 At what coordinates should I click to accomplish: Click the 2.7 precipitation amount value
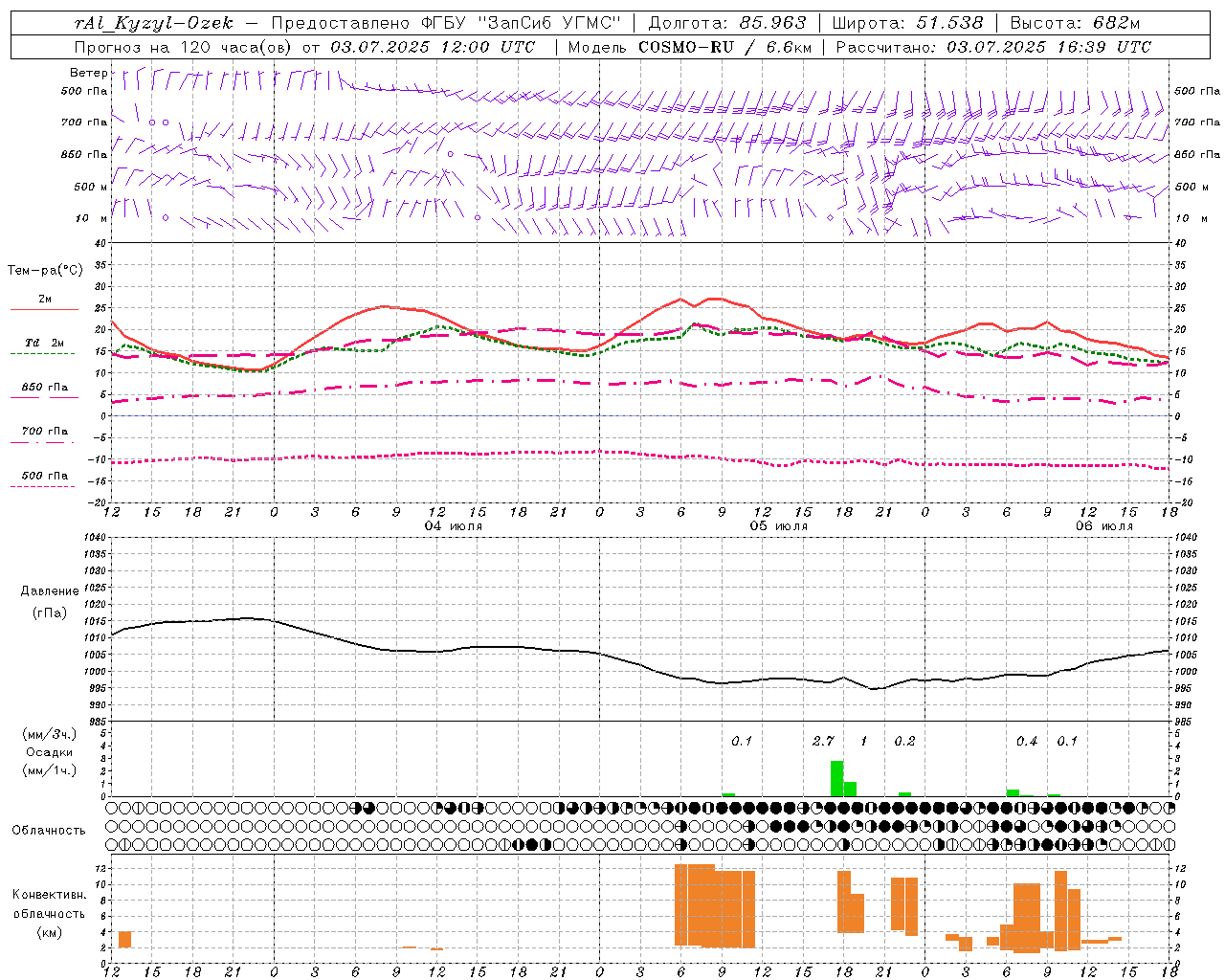tap(823, 742)
